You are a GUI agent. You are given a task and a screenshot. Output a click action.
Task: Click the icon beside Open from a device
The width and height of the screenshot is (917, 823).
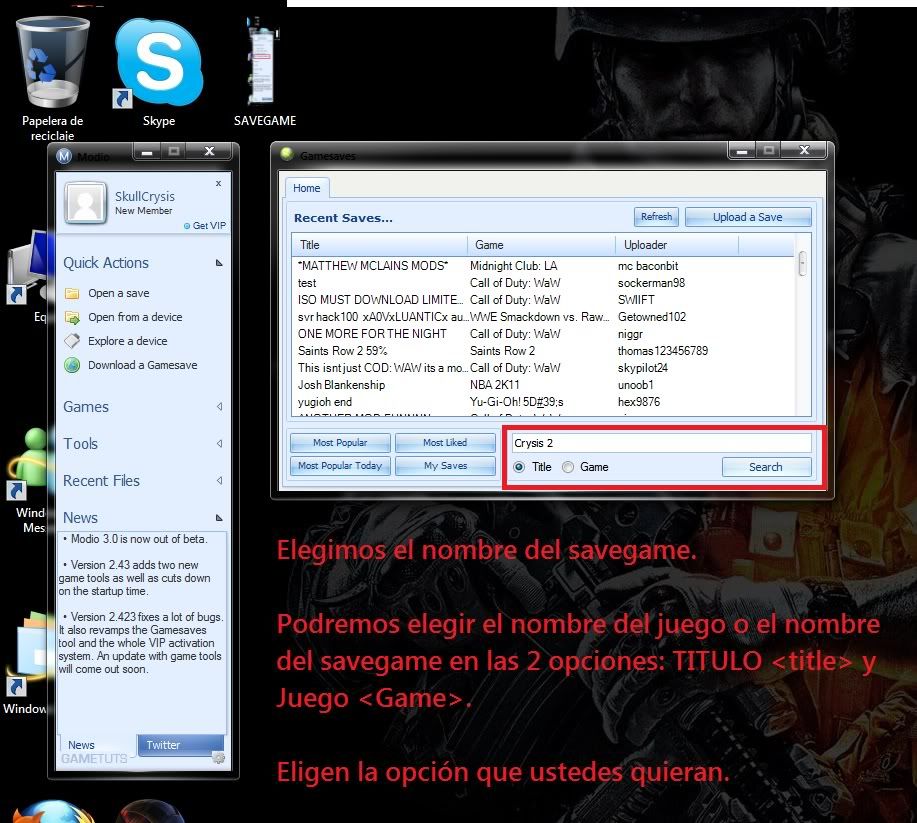(72, 317)
